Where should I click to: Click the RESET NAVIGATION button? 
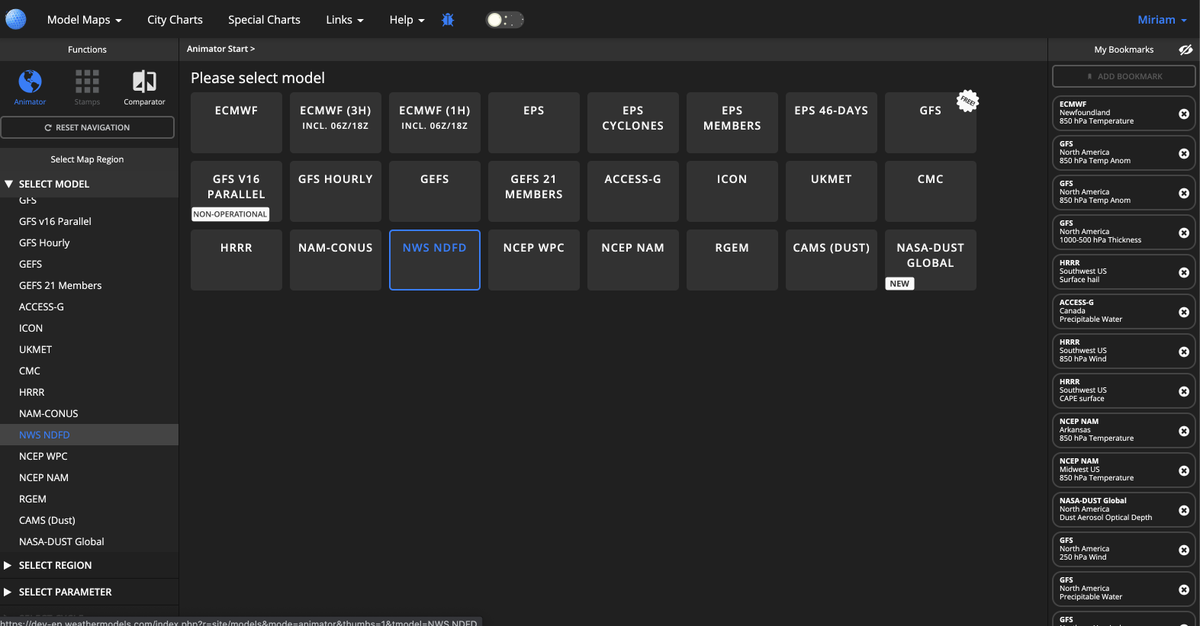pos(87,127)
